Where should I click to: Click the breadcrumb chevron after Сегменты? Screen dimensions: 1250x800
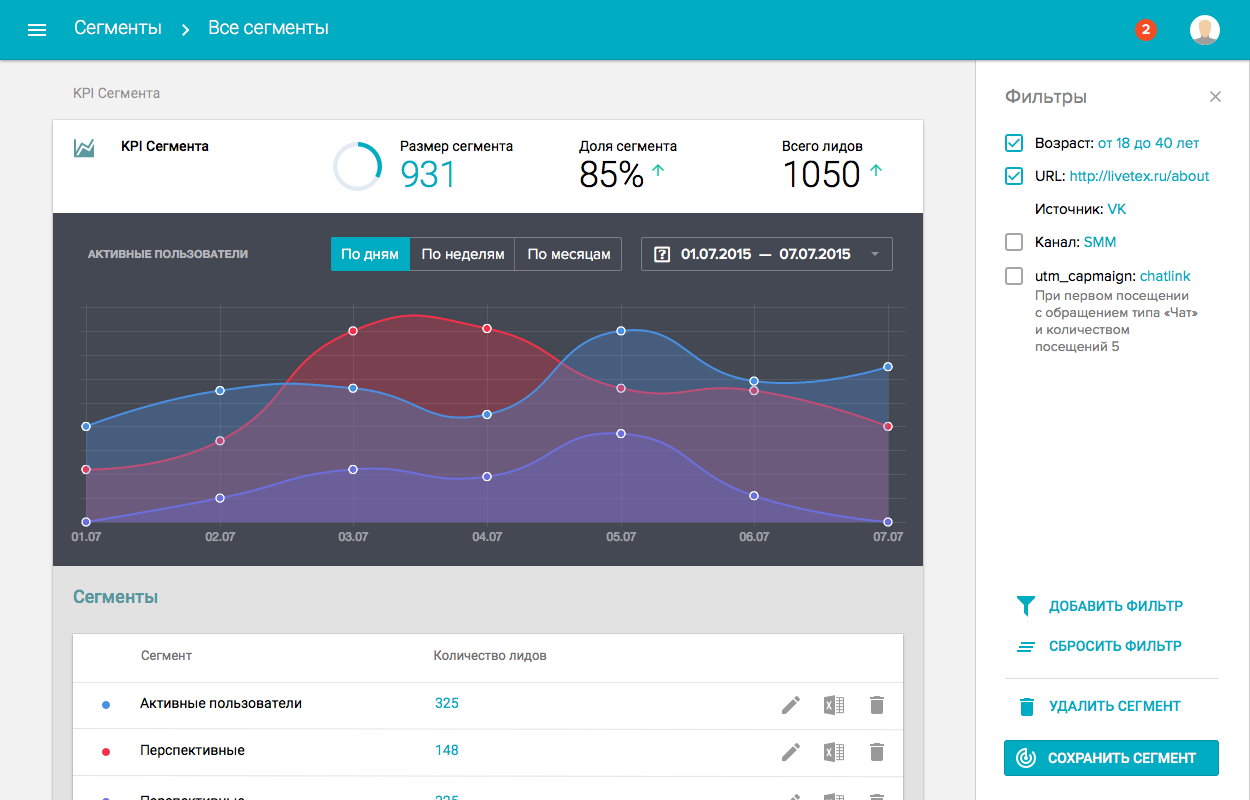185,30
